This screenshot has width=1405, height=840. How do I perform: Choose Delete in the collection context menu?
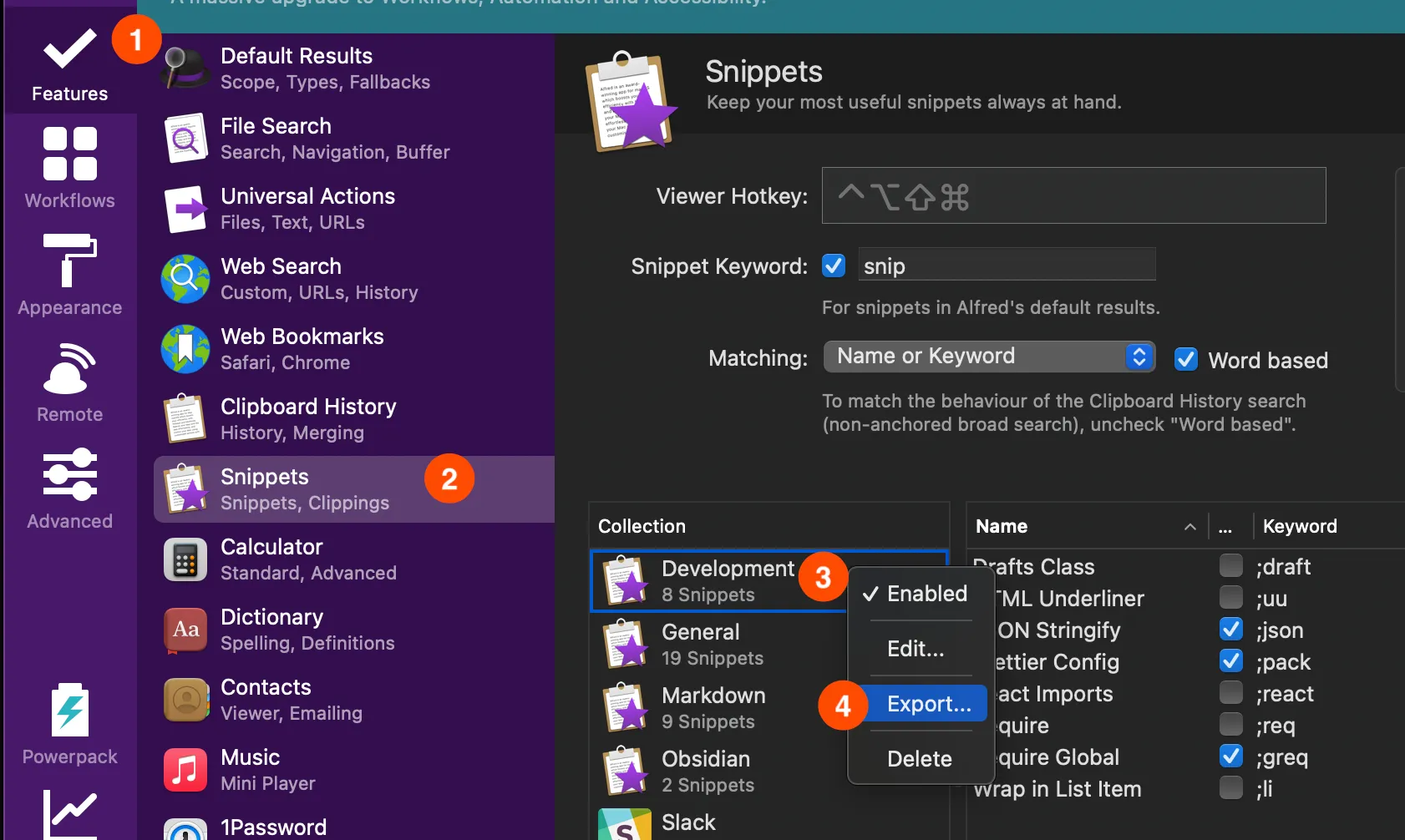919,759
